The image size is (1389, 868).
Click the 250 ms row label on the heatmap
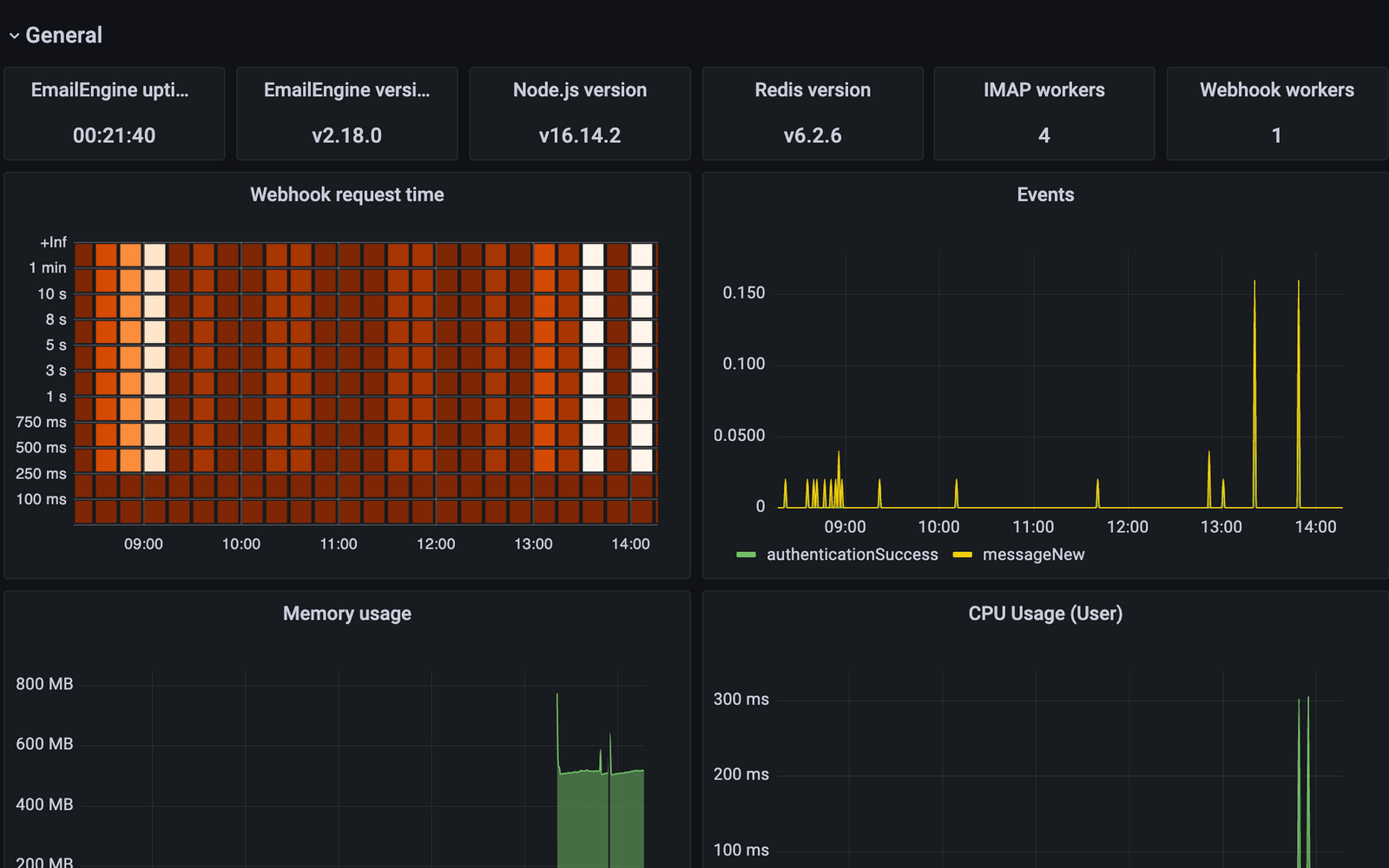coord(41,473)
